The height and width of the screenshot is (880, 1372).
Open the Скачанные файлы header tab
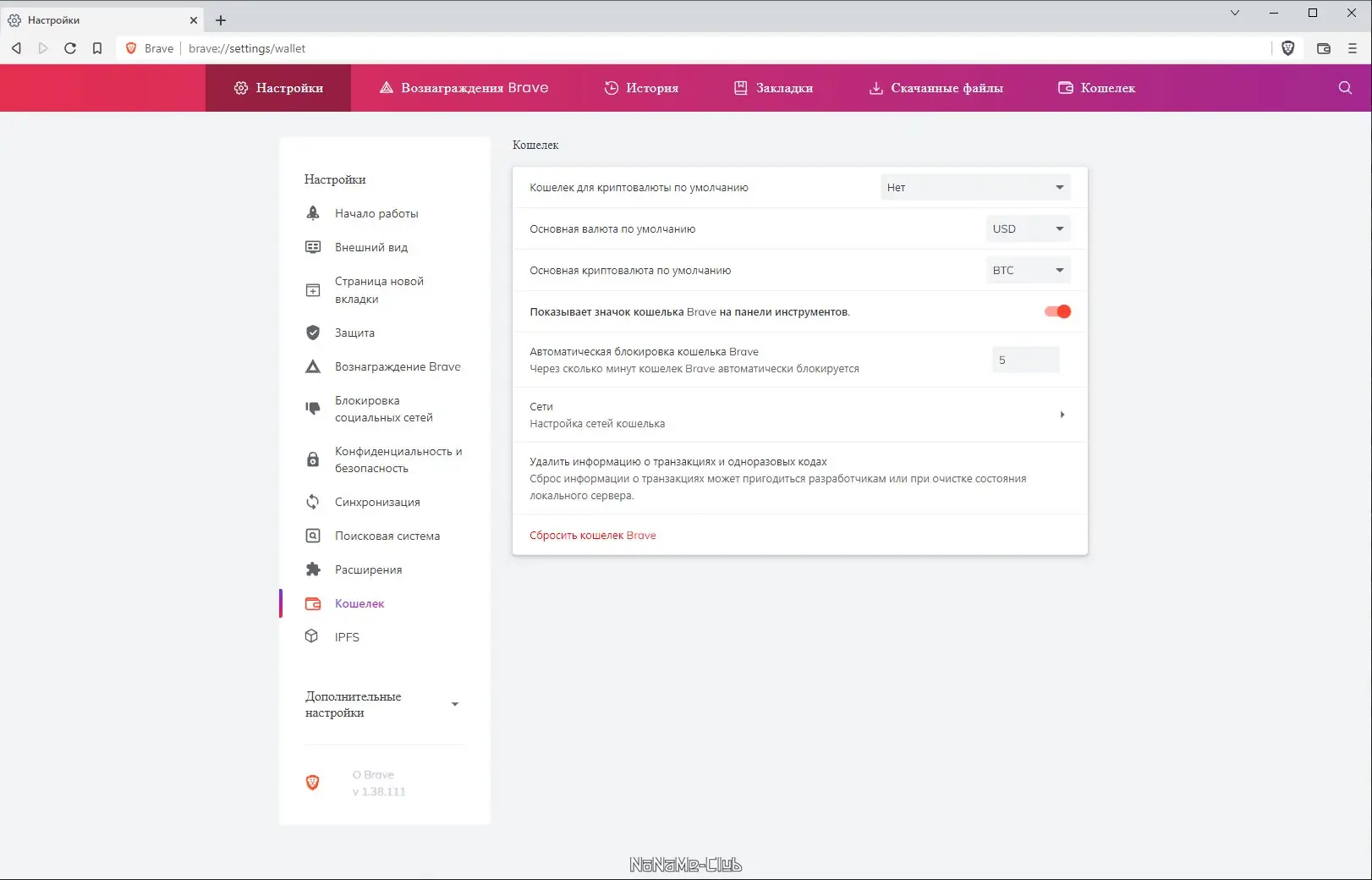pyautogui.click(x=936, y=88)
